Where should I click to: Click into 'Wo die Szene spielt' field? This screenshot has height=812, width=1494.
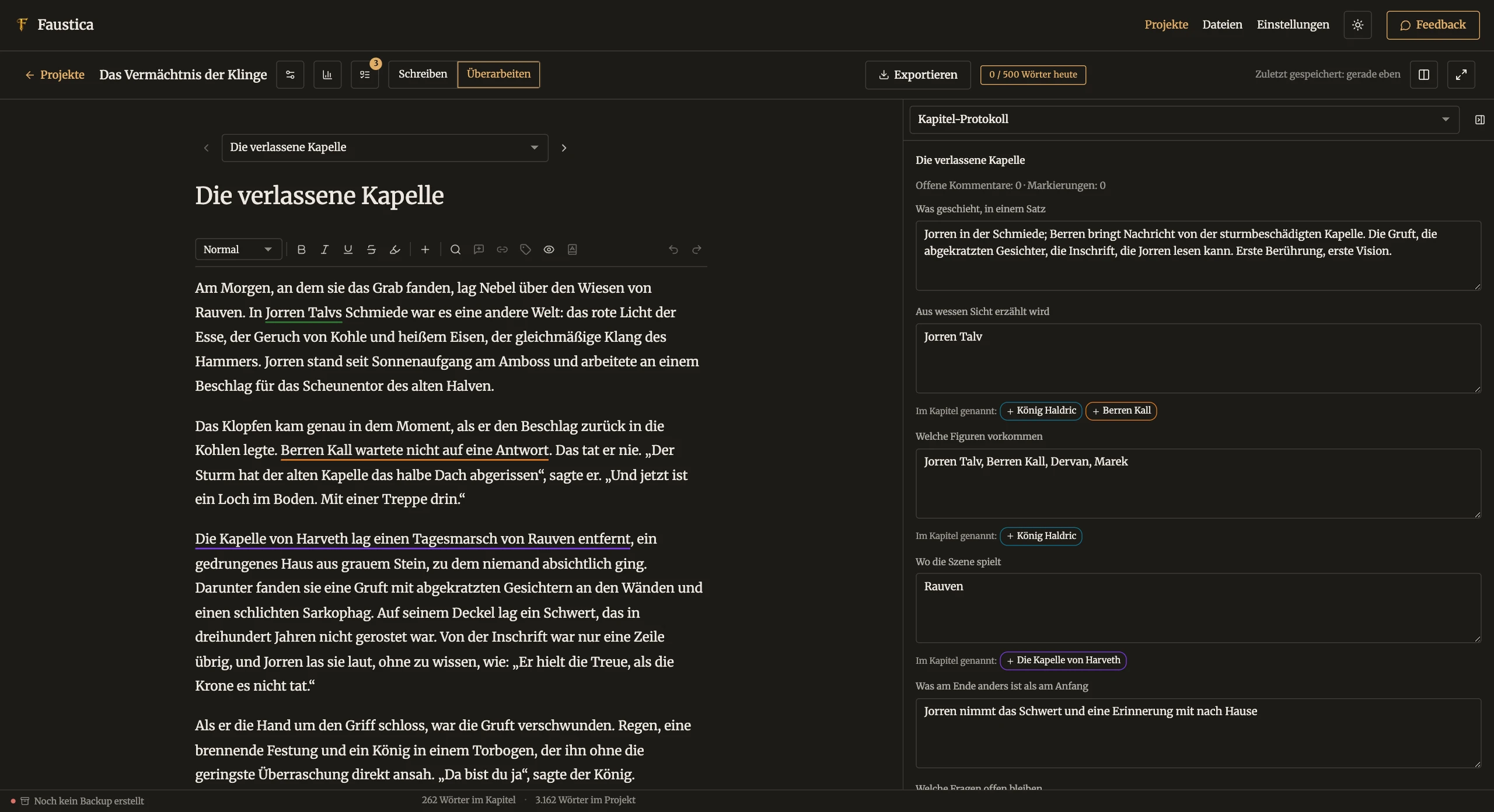(x=1198, y=608)
